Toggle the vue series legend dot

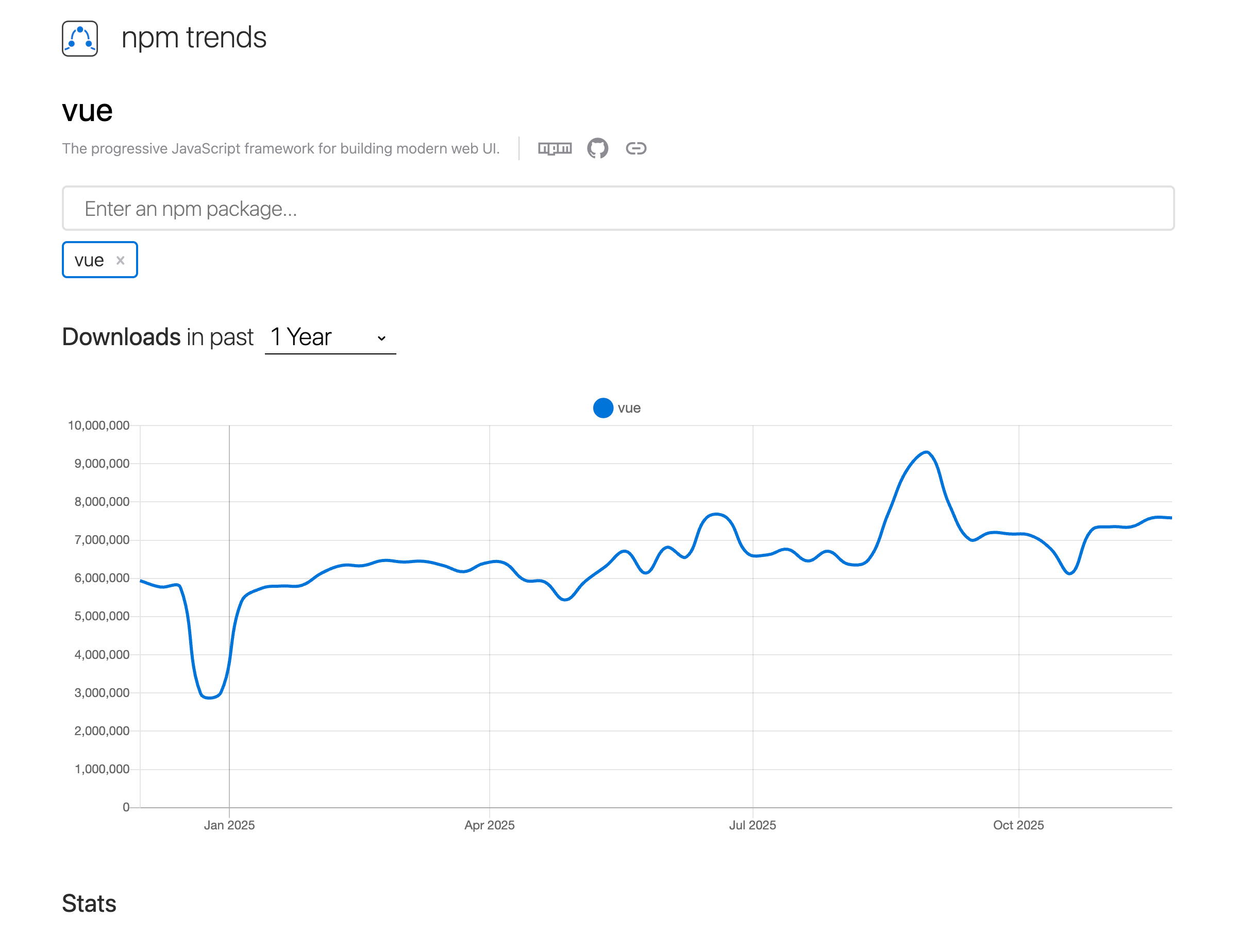(x=603, y=408)
